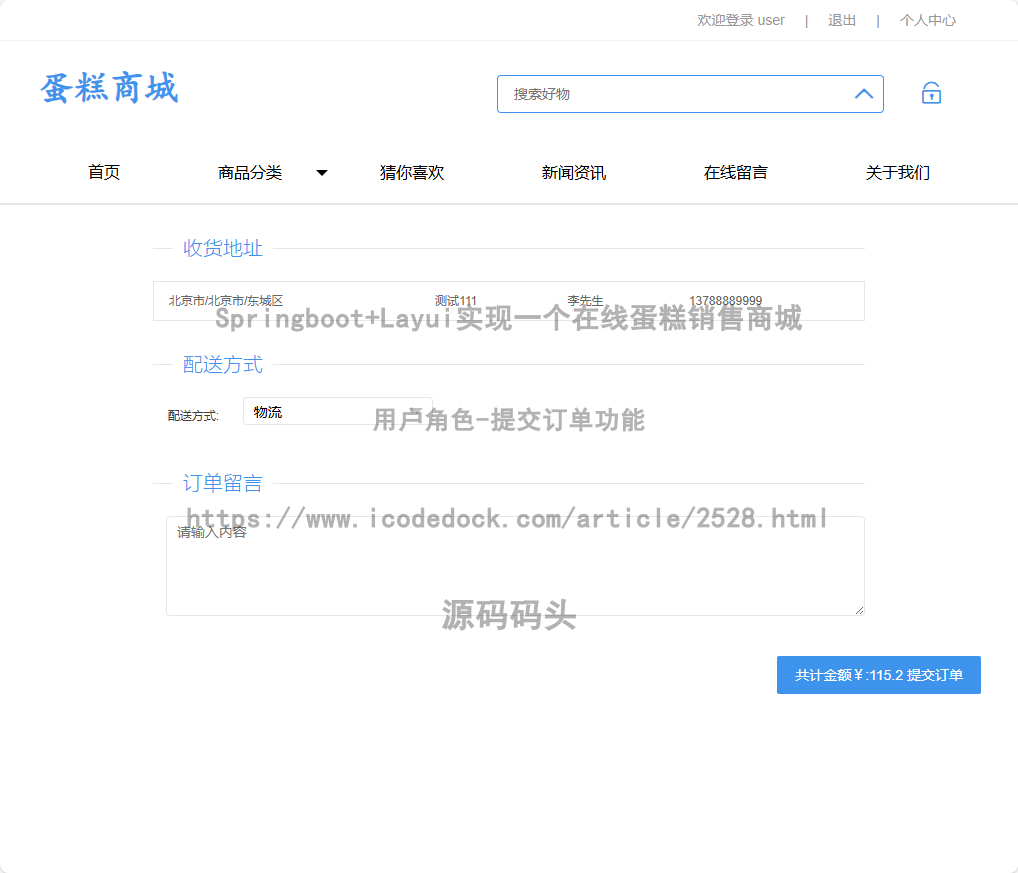Open the 配送方式 物流 select box
This screenshot has width=1018, height=873.
[x=338, y=412]
